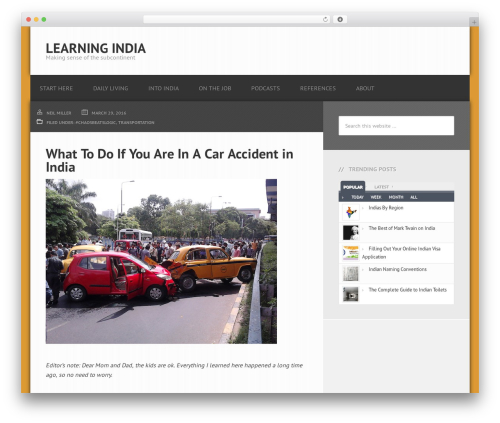This screenshot has height=423, width=500.
Task: Click the subcontinent tagline text
Action: click(90, 58)
